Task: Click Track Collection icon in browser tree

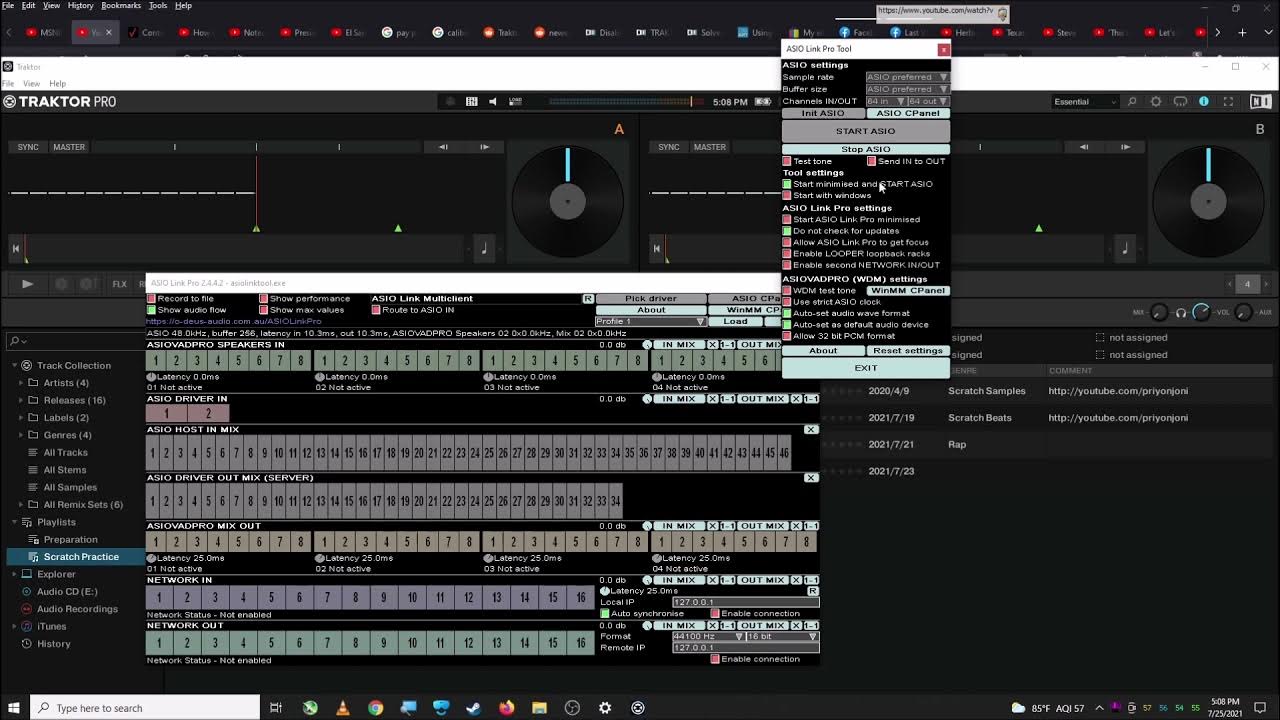Action: (x=27, y=365)
